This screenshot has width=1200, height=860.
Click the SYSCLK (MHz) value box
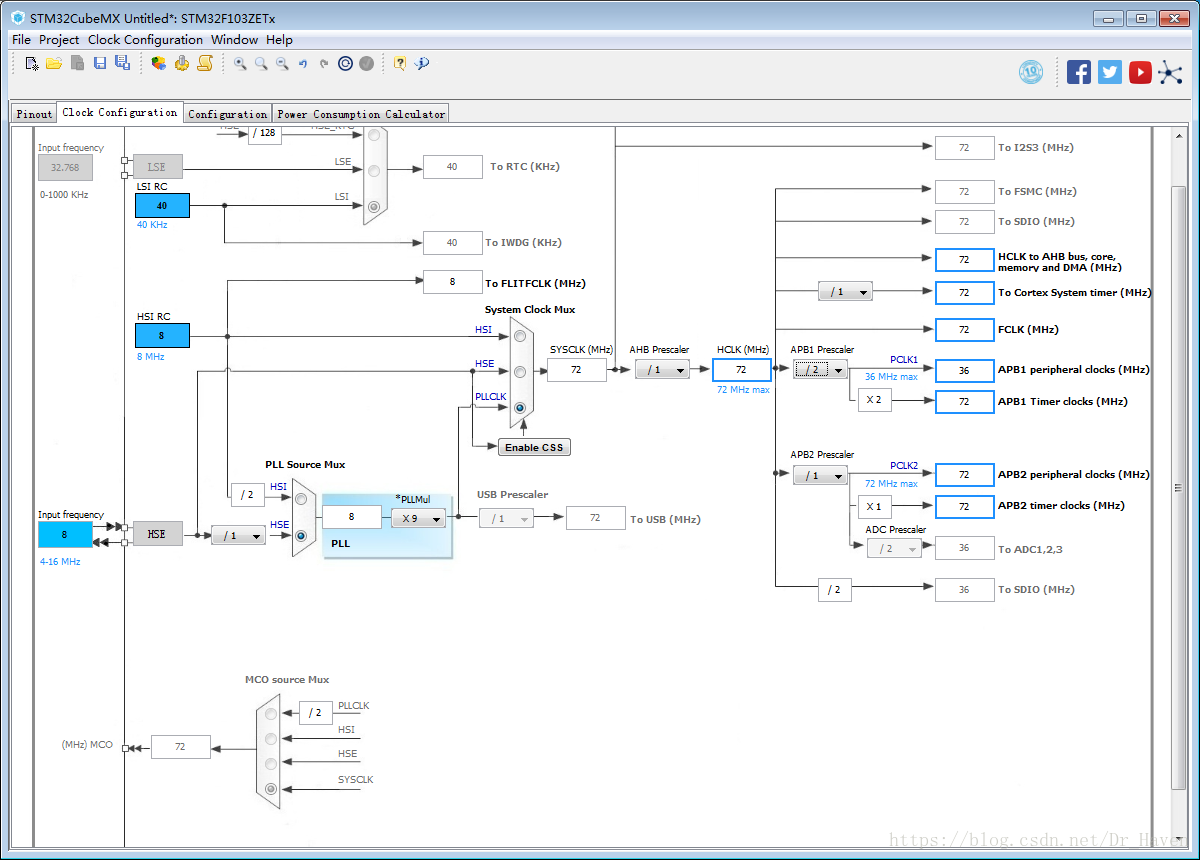click(577, 369)
